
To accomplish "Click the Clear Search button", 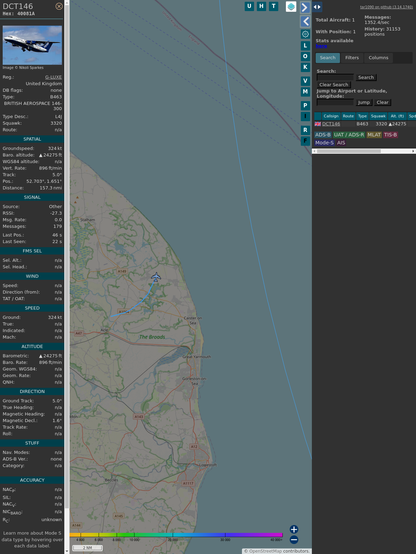I will 334,85.
